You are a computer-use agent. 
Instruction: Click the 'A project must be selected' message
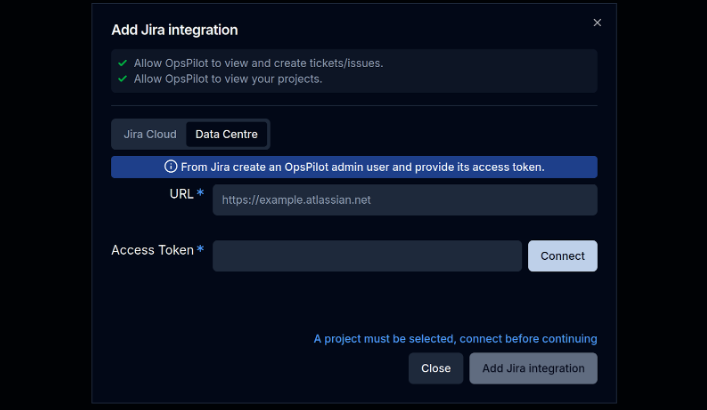(x=455, y=339)
